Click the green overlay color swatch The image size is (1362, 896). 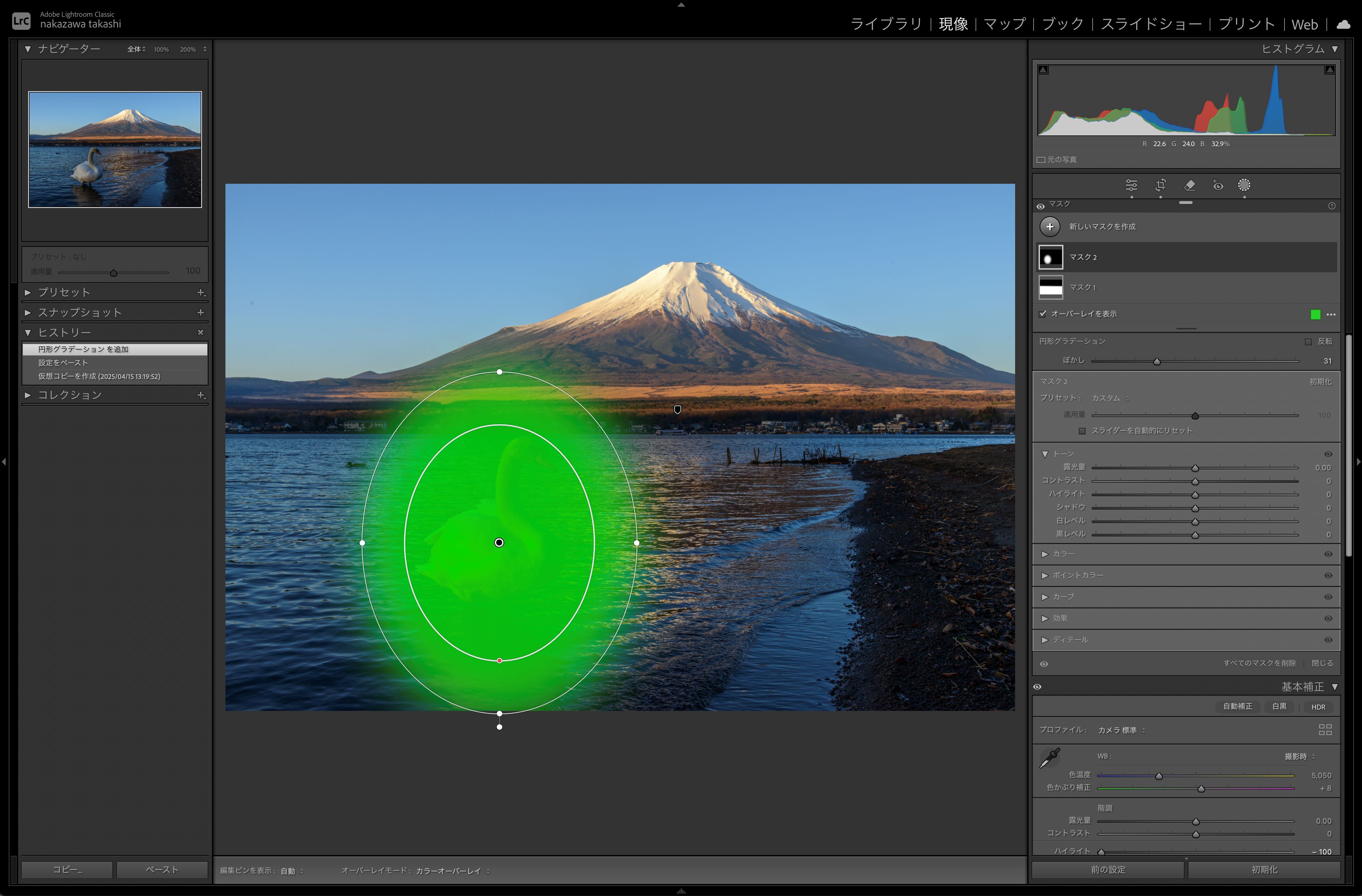click(1315, 314)
